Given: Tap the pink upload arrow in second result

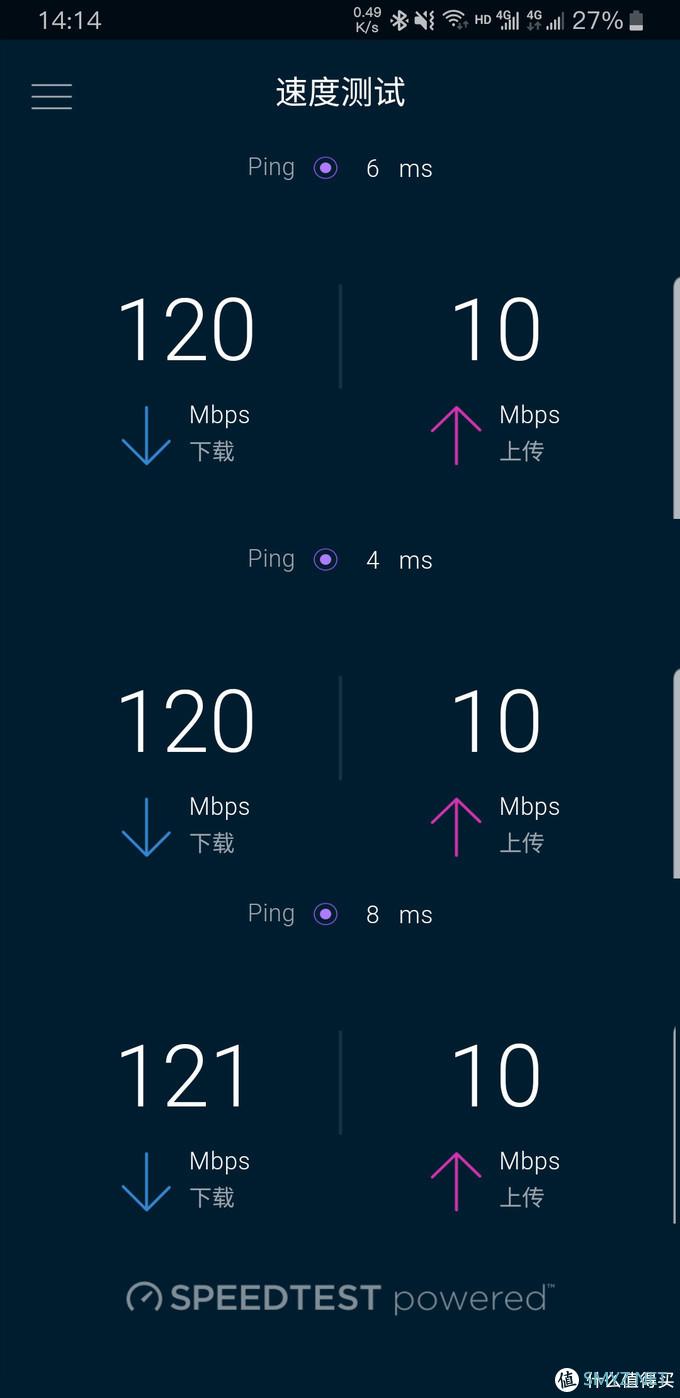Looking at the screenshot, I should pyautogui.click(x=456, y=827).
